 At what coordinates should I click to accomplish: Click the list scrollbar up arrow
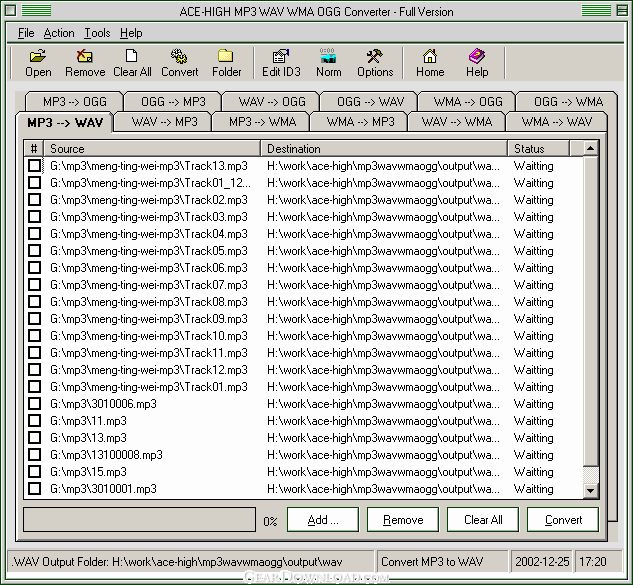pos(591,149)
